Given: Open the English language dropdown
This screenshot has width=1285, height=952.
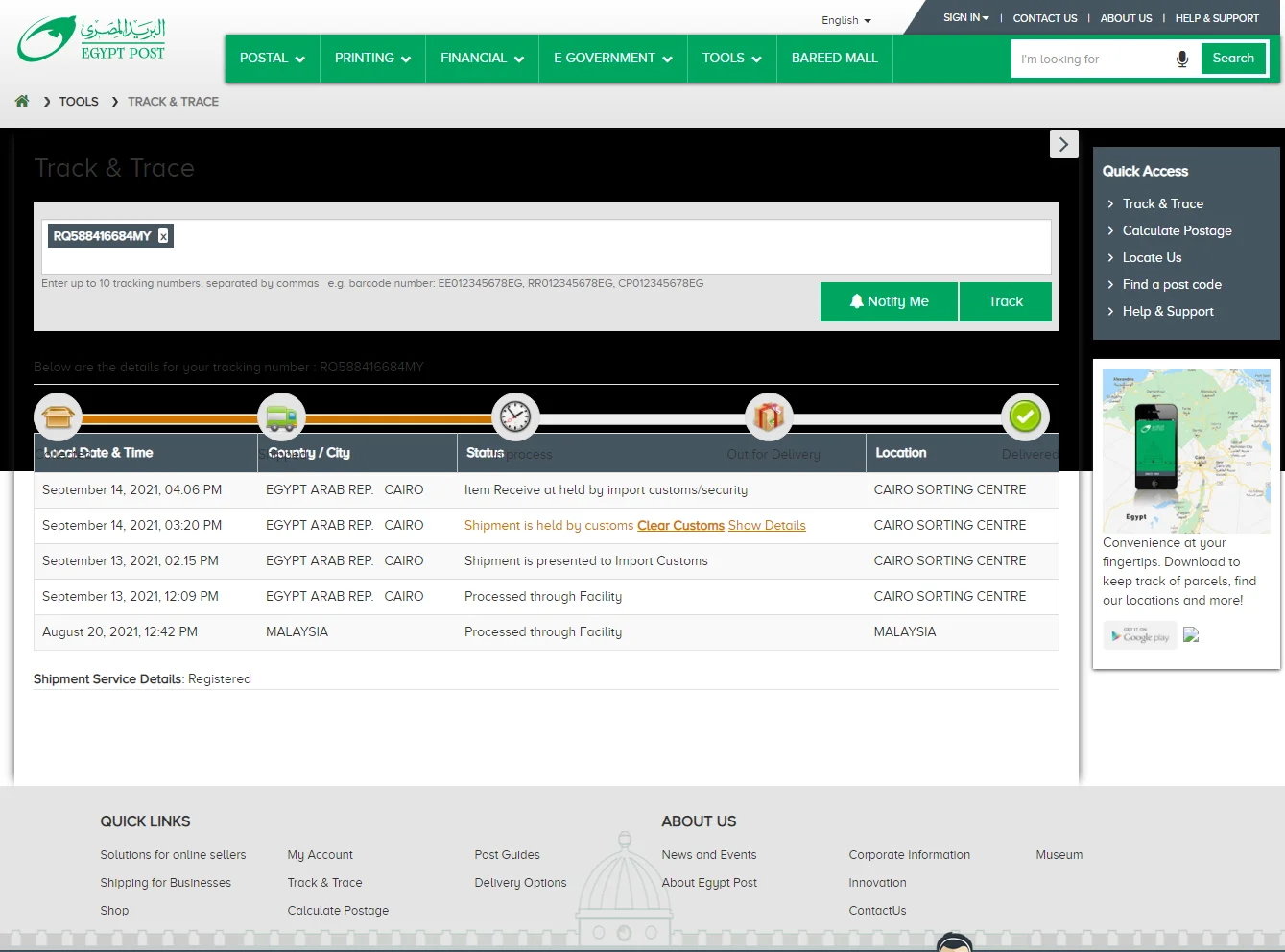Looking at the screenshot, I should pos(846,20).
